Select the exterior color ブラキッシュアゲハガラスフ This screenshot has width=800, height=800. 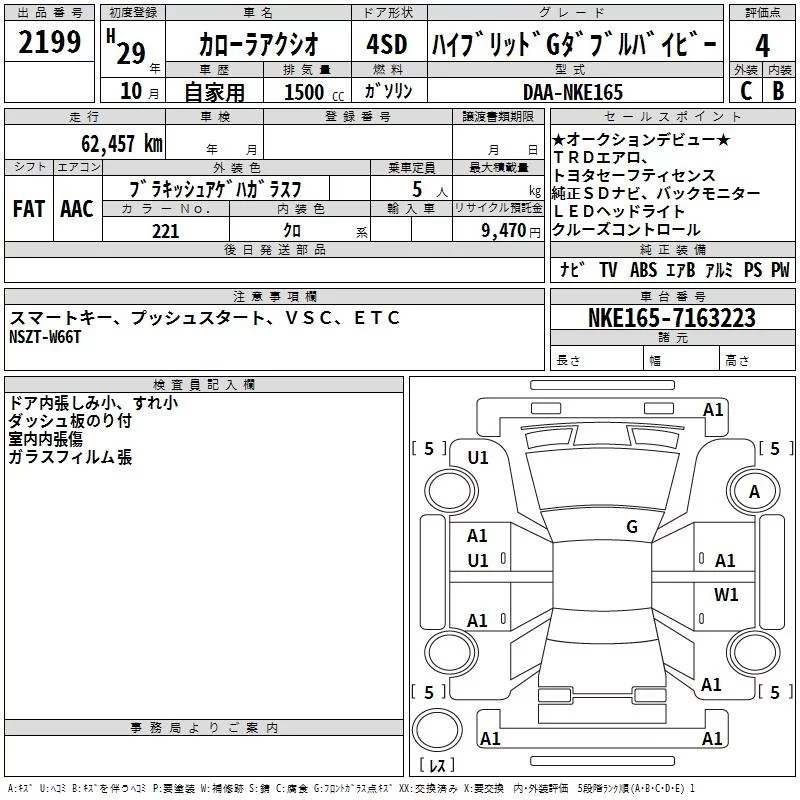click(x=216, y=189)
